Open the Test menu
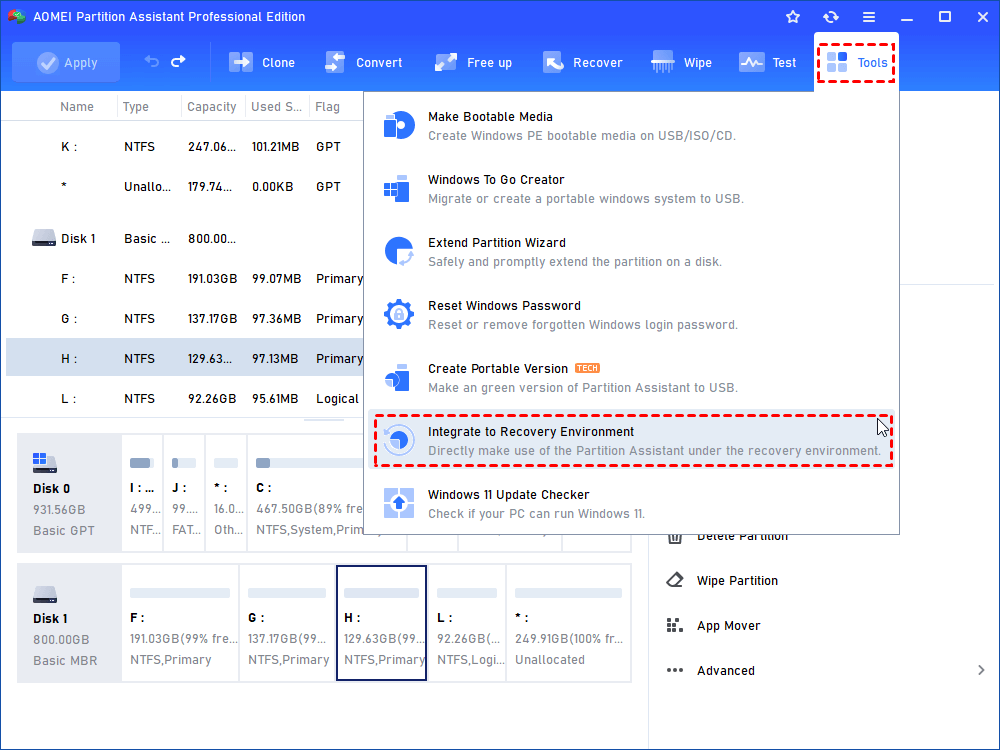The width and height of the screenshot is (1000, 750). (x=767, y=62)
